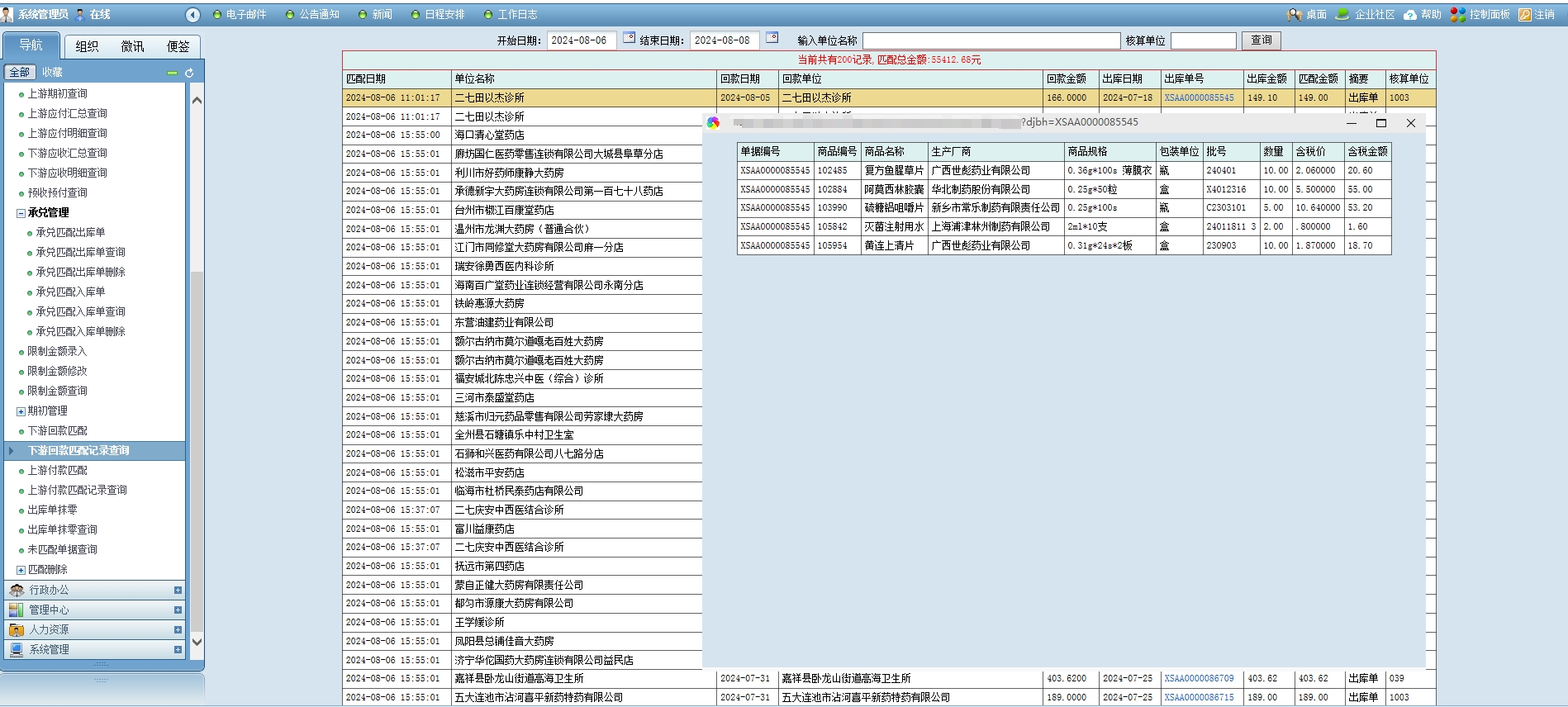Open 下游回款匹配 in navigation tree

[57, 431]
